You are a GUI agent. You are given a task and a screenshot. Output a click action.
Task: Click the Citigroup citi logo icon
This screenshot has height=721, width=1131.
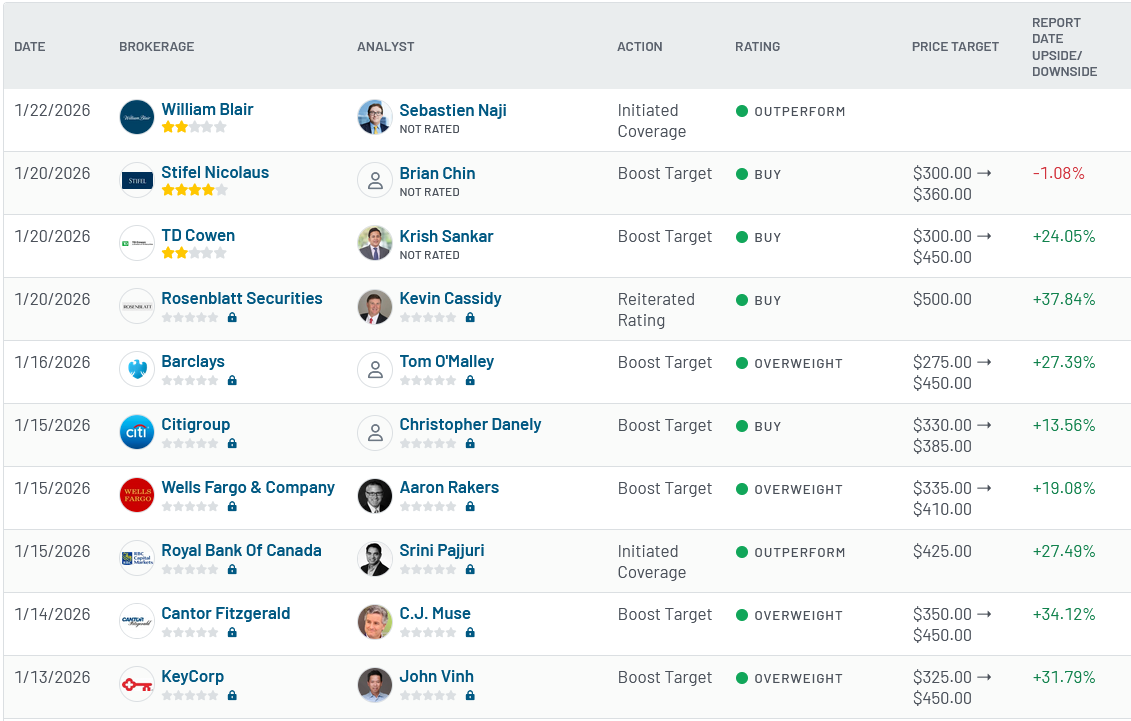tap(136, 432)
